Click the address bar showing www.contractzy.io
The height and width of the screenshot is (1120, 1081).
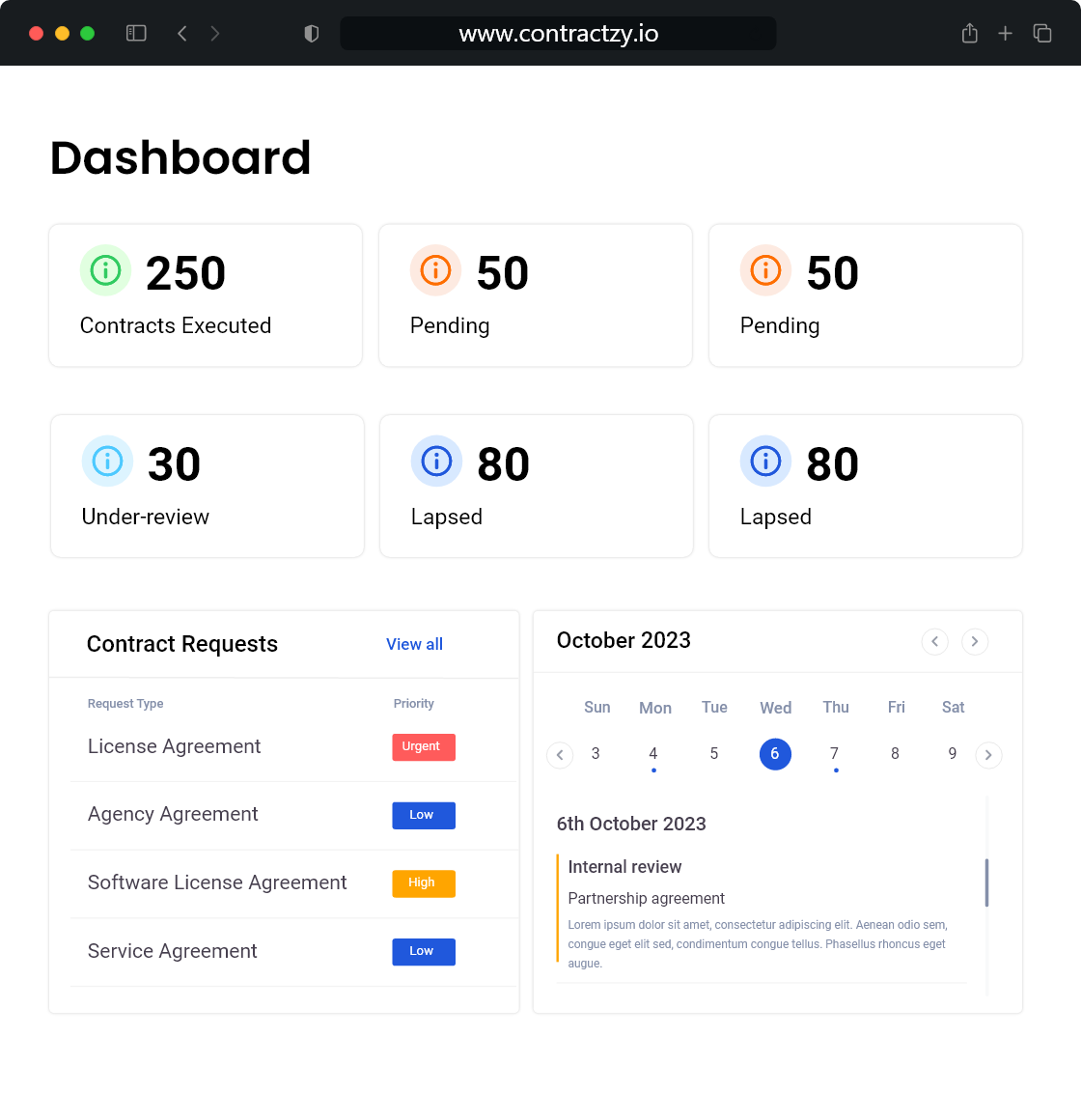click(558, 32)
